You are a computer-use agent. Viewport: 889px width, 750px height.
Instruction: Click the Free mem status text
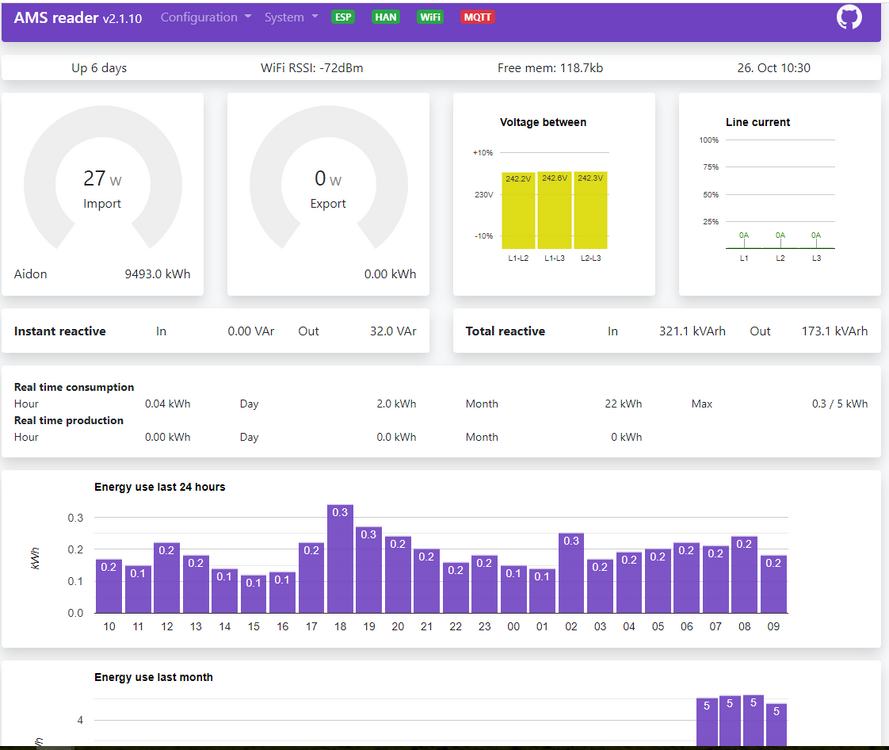pyautogui.click(x=550, y=68)
